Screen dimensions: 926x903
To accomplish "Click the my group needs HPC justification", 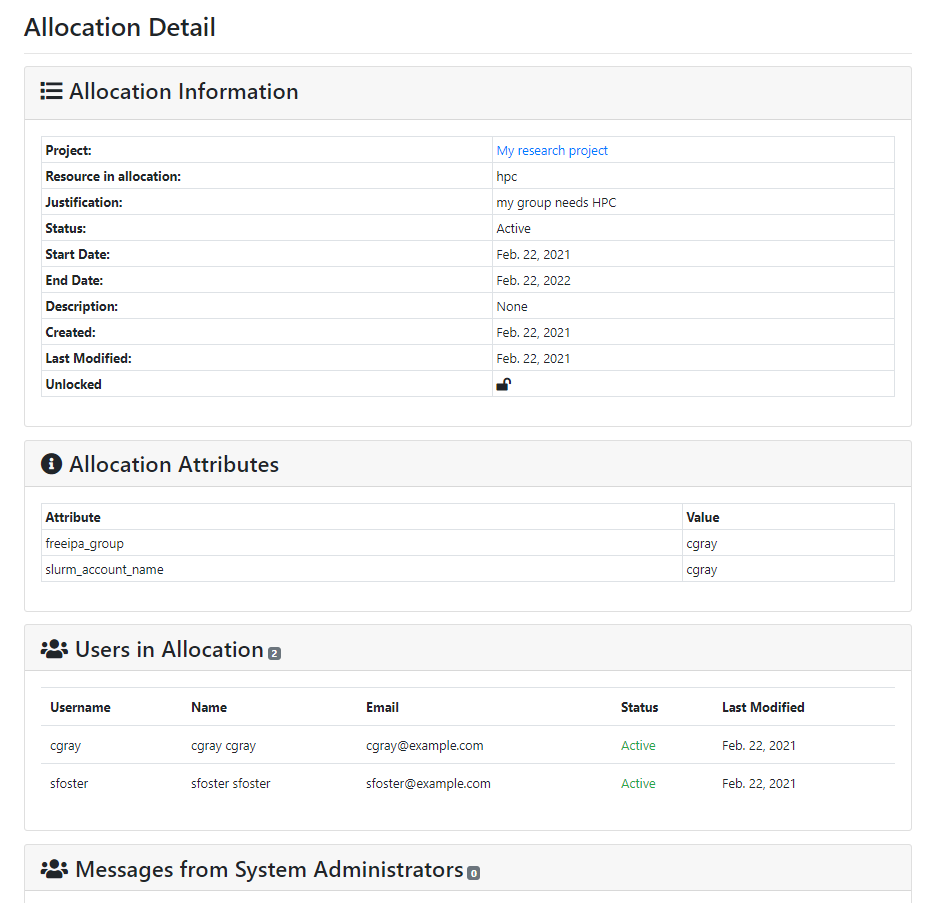I will (x=556, y=203).
